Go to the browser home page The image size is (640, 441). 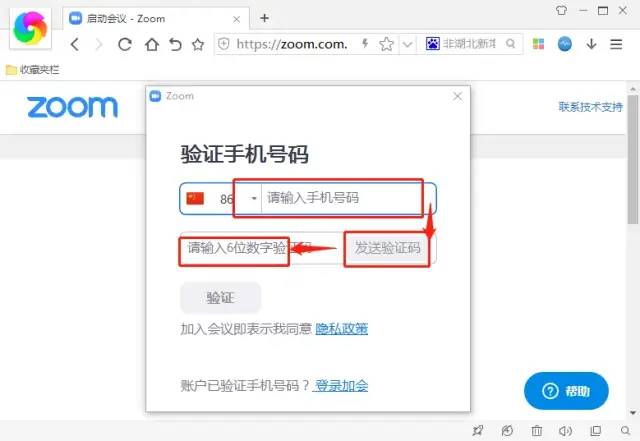(x=151, y=44)
